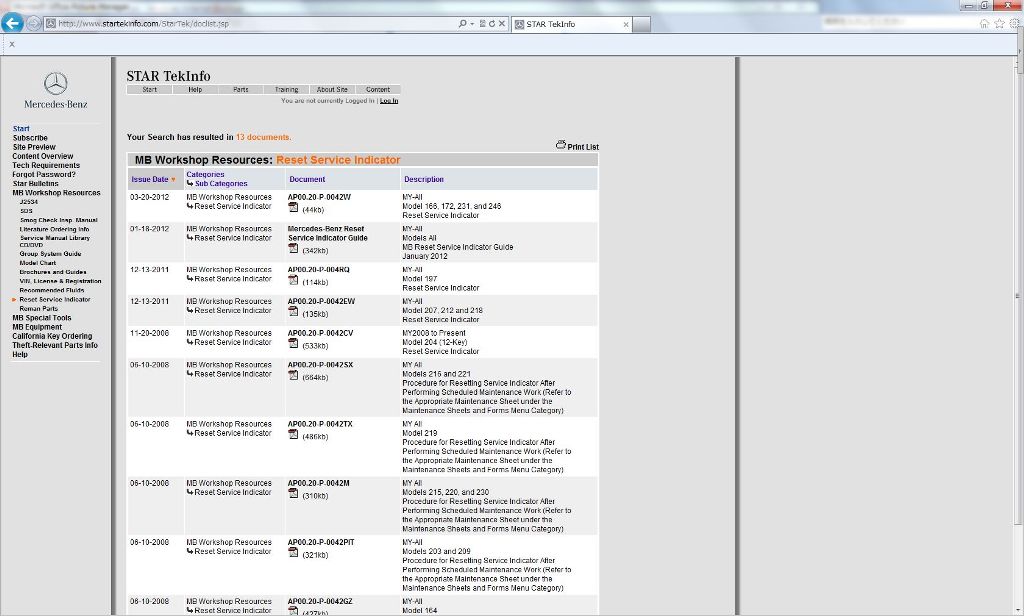Image resolution: width=1024 pixels, height=616 pixels.
Task: Click the Print List link
Action: pyautogui.click(x=583, y=147)
